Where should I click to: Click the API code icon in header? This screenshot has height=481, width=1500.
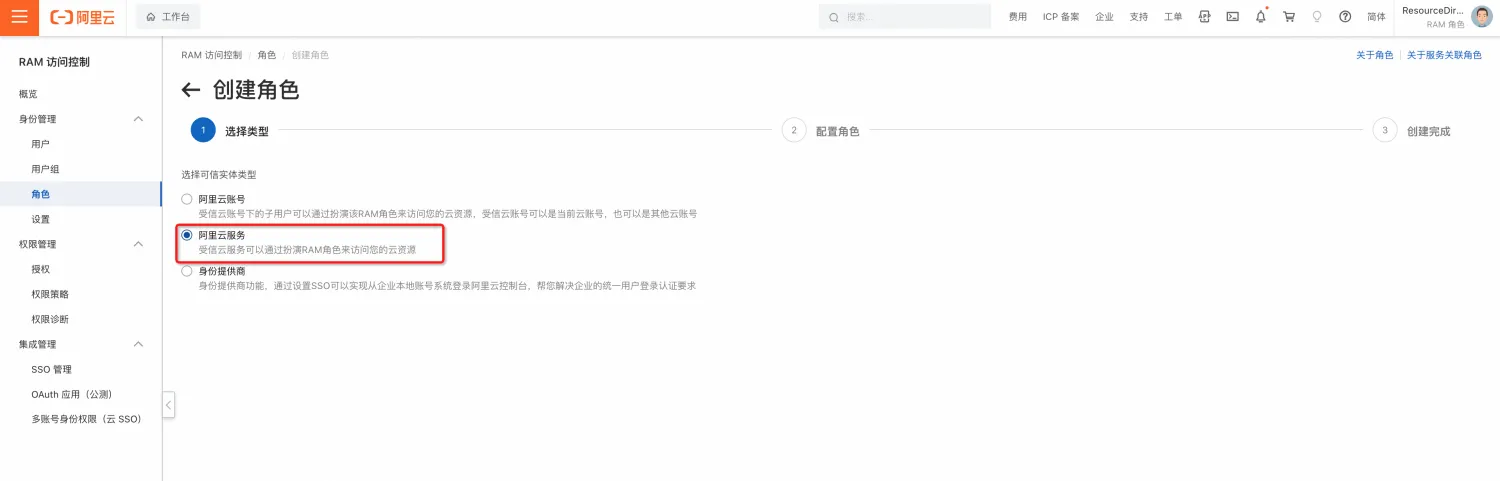click(1205, 17)
